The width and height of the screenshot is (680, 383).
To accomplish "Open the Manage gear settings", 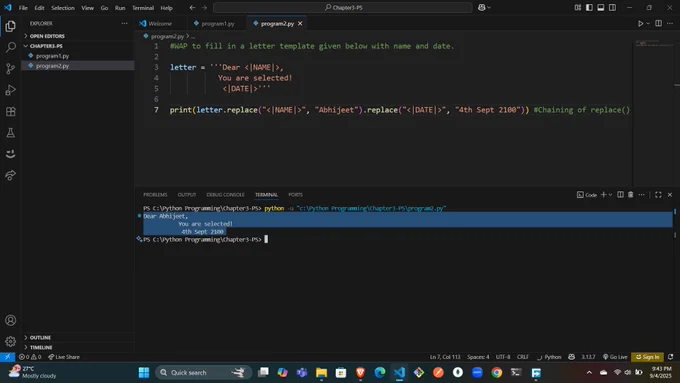I will (x=10, y=342).
